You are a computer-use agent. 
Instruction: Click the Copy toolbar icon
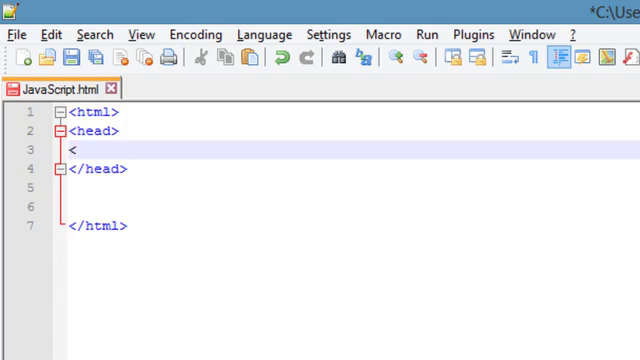[x=225, y=57]
